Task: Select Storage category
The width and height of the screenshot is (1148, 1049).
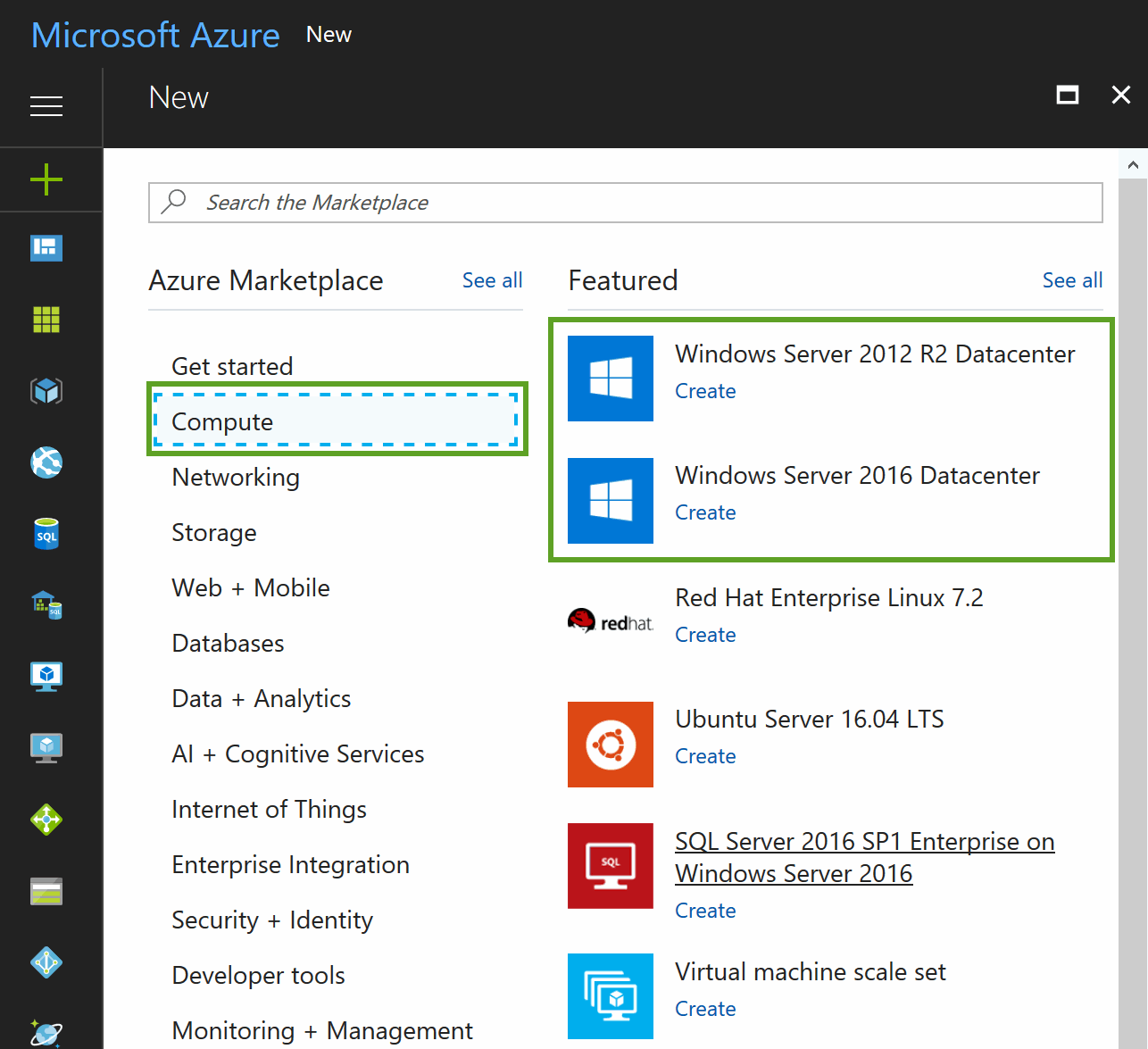Action: (x=214, y=532)
